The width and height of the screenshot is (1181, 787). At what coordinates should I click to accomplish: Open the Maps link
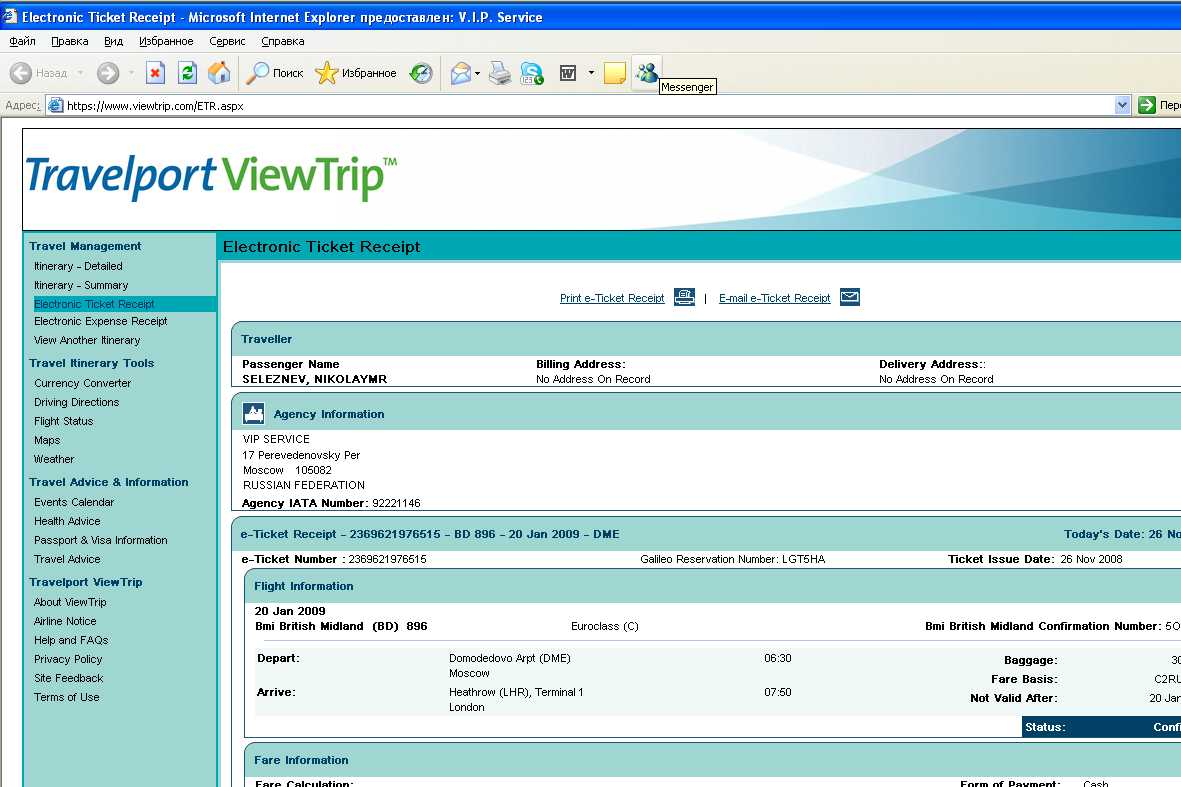click(x=47, y=440)
